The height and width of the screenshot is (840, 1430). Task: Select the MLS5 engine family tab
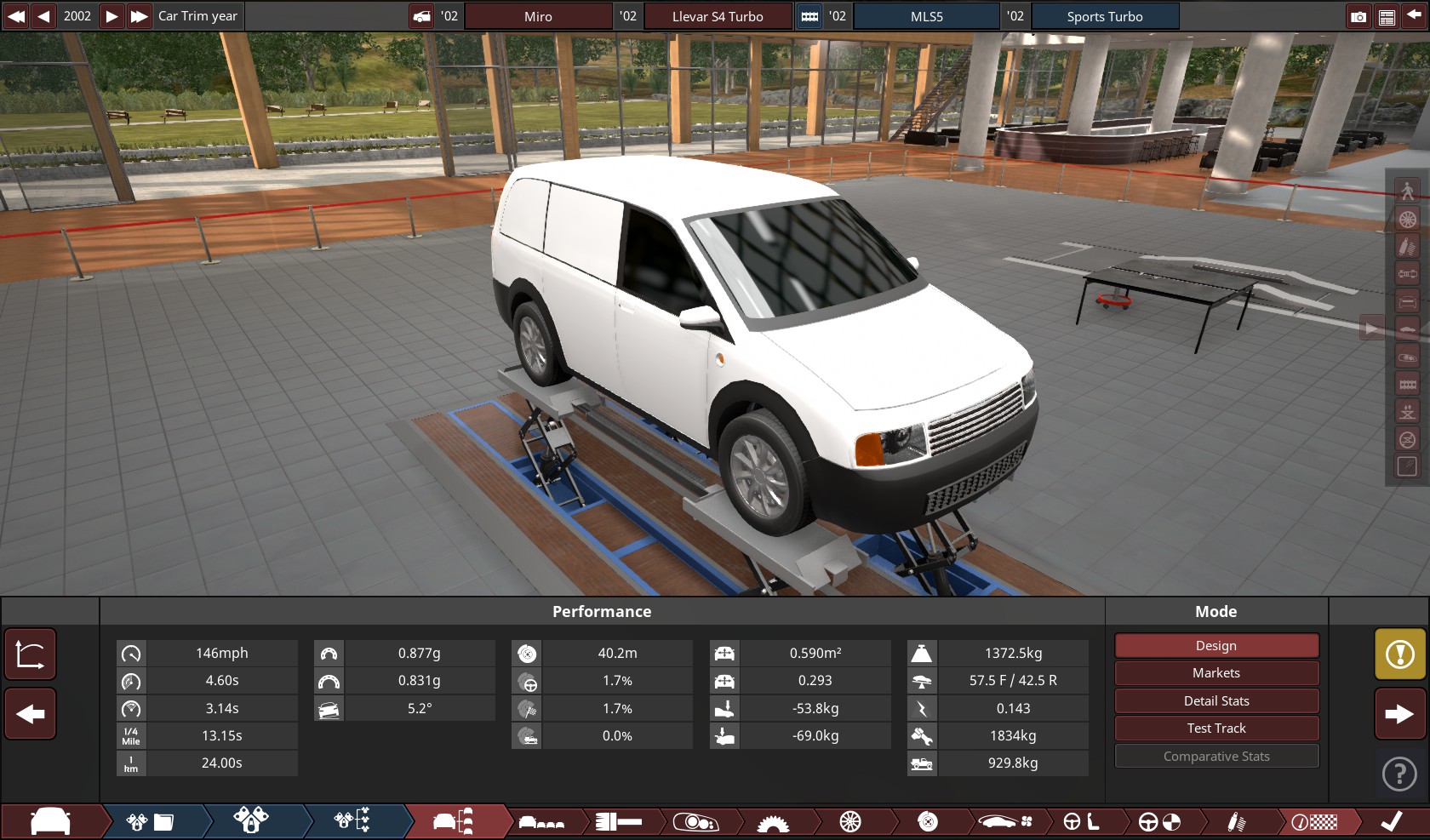point(927,16)
